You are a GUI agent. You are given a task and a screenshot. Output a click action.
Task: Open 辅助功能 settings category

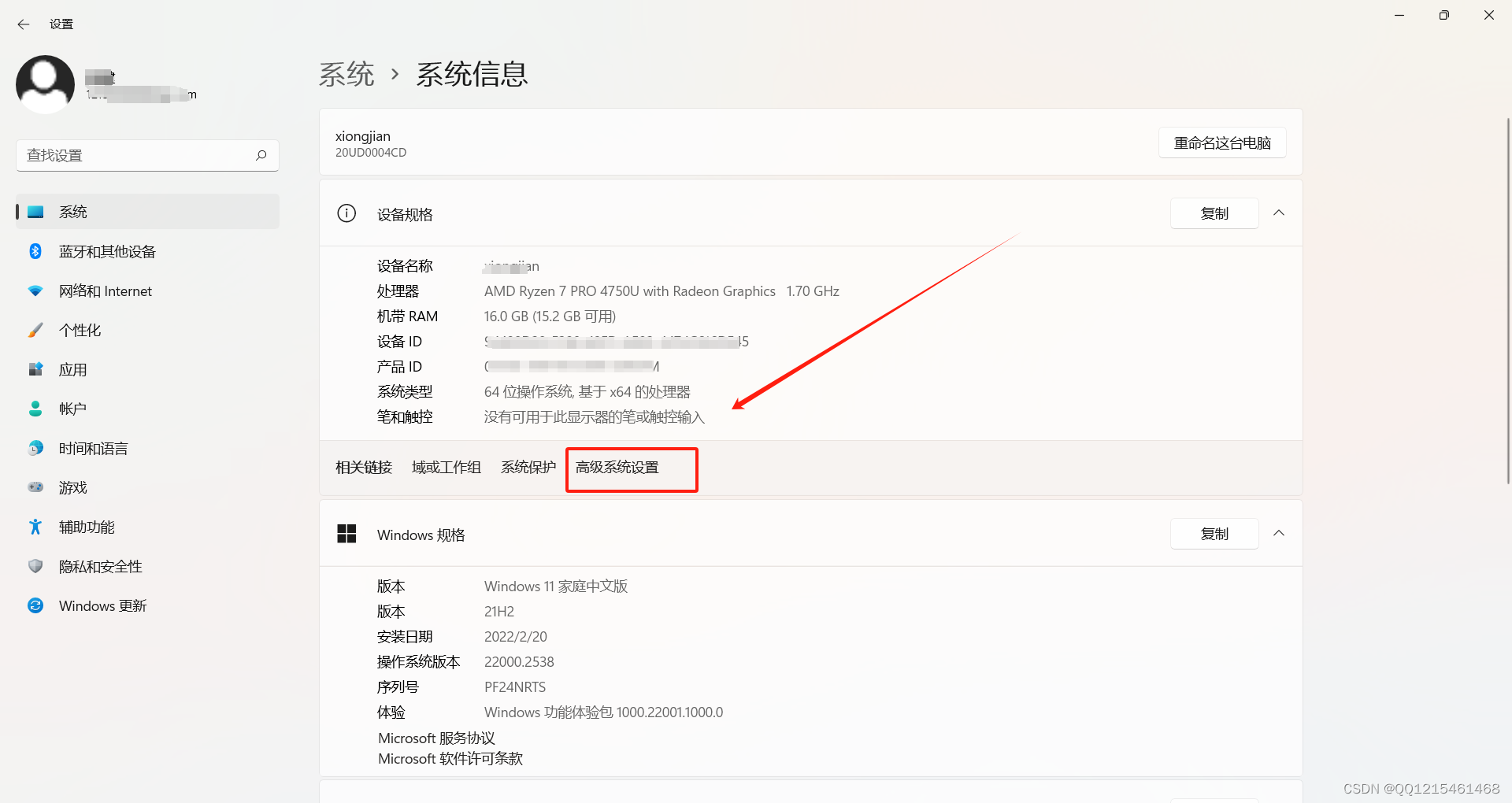(147, 527)
